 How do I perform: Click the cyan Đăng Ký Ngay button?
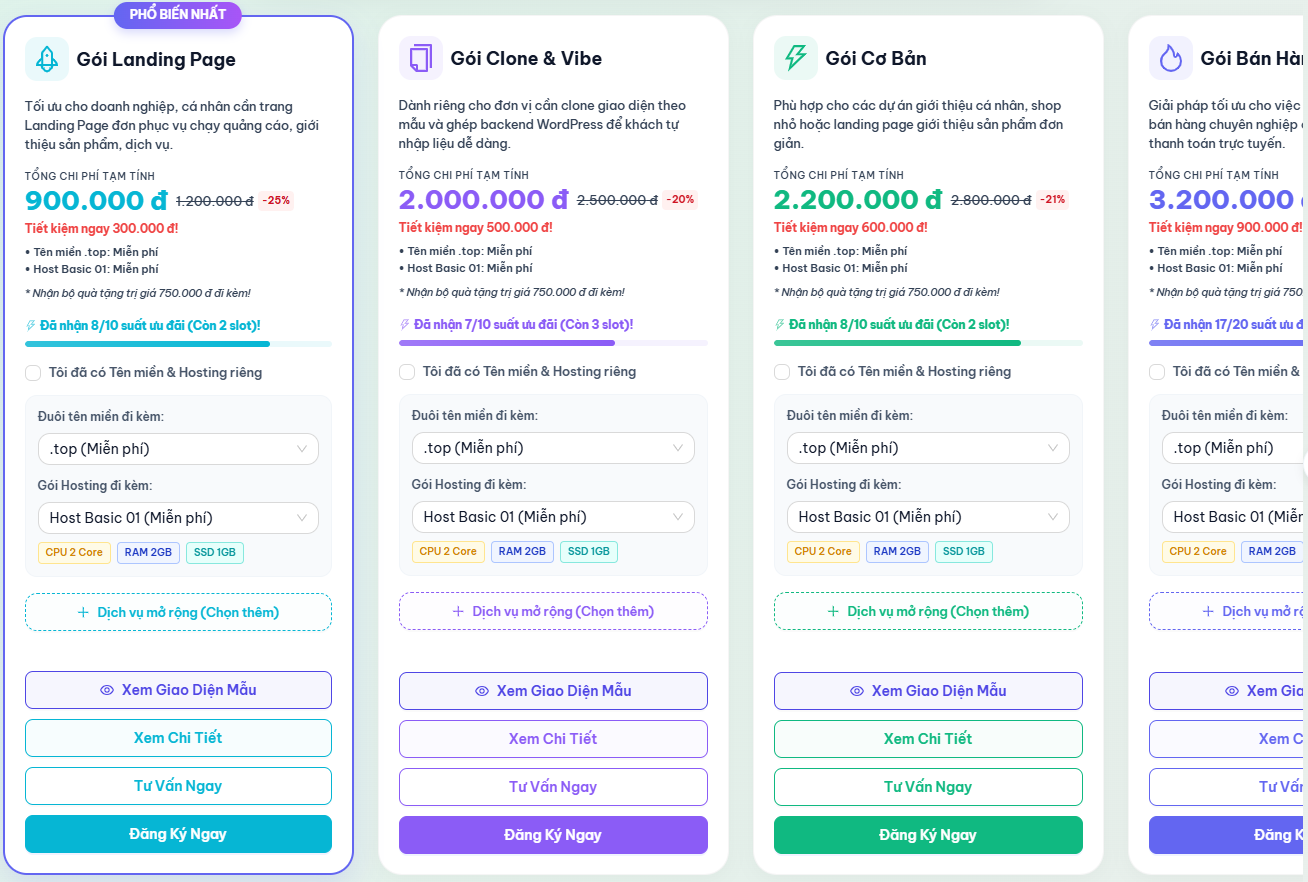click(178, 834)
